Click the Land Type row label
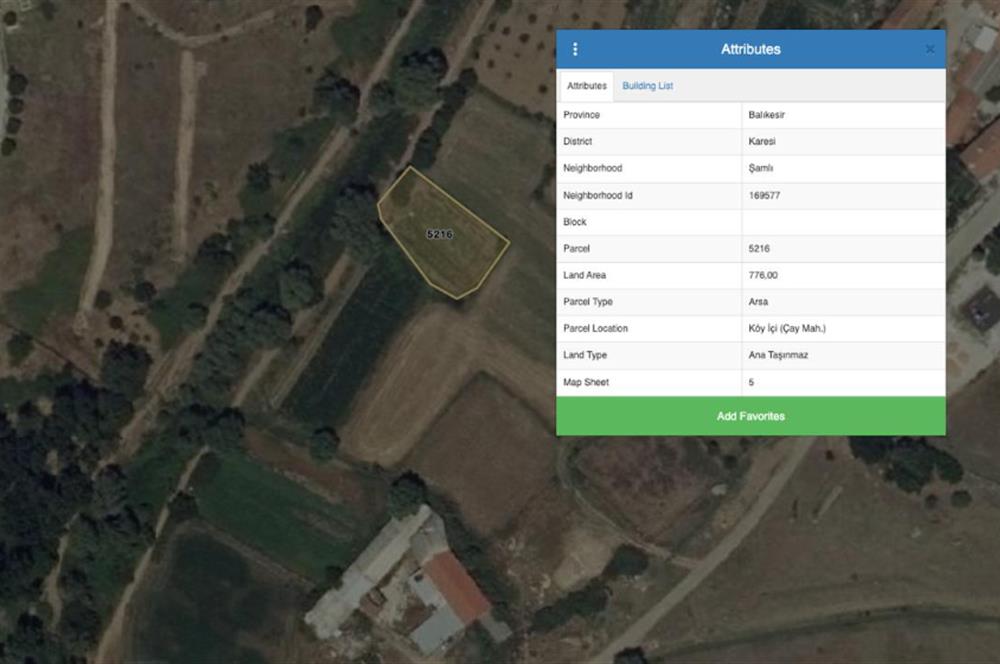The height and width of the screenshot is (664, 1000). pyautogui.click(x=585, y=355)
